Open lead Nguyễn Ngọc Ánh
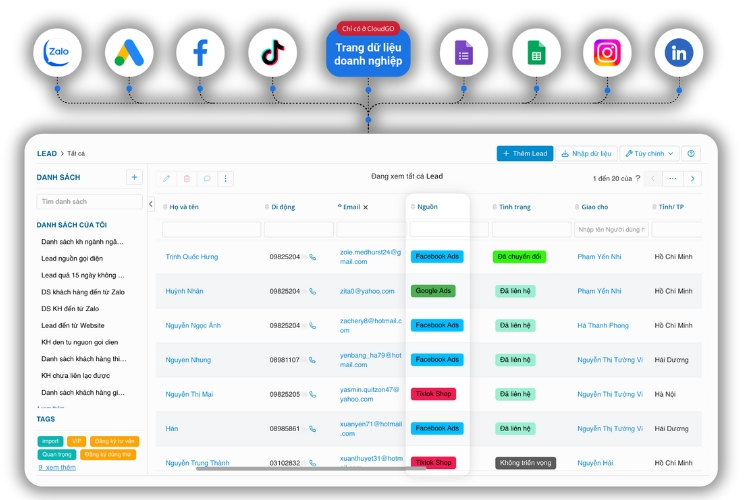Screen dimensions: 750x500 (193, 325)
